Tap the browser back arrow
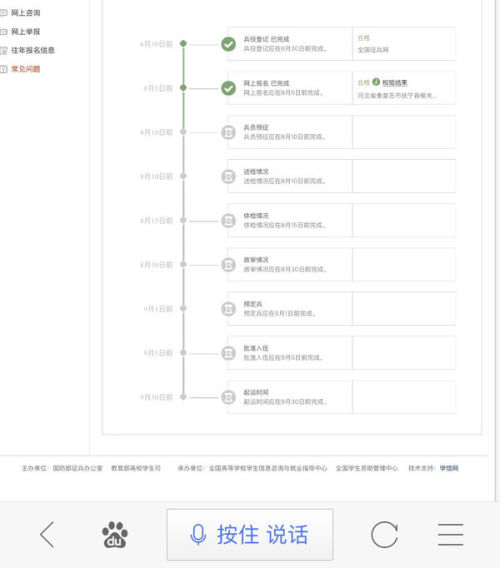 click(47, 534)
